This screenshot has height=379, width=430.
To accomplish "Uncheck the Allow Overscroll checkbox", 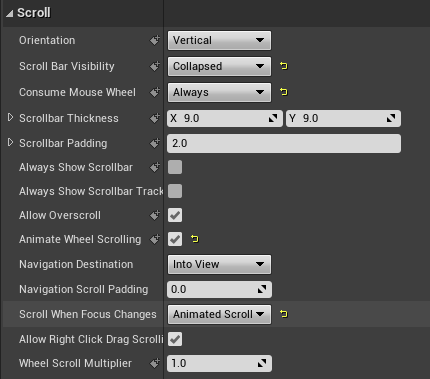I will [x=175, y=215].
